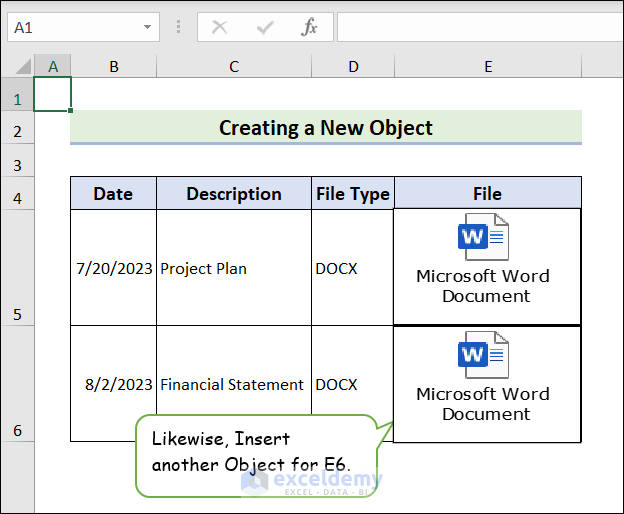Click the Name Box showing A1

pyautogui.click(x=70, y=28)
